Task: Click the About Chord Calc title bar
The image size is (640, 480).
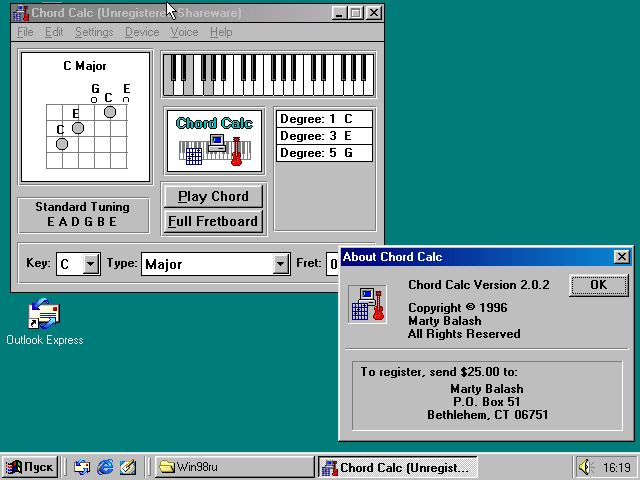Action: coord(477,257)
